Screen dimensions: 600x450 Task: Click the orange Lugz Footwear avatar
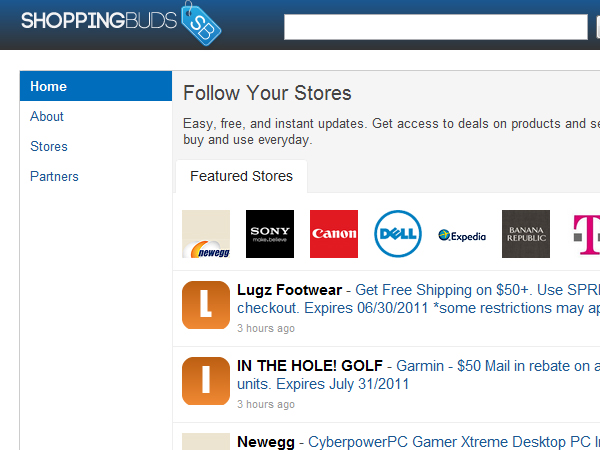(206, 304)
